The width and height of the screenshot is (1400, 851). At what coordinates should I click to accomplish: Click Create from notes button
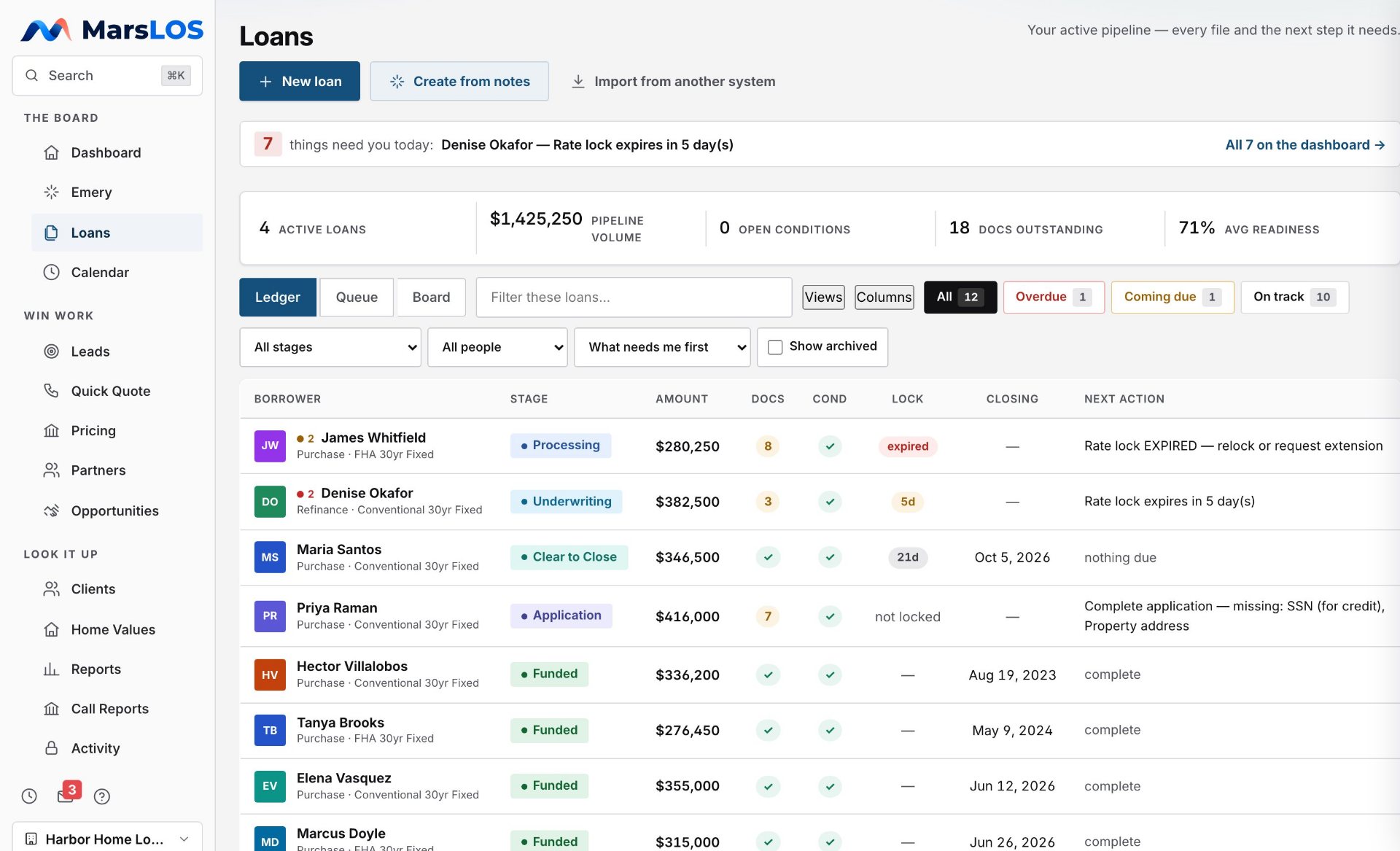click(459, 81)
